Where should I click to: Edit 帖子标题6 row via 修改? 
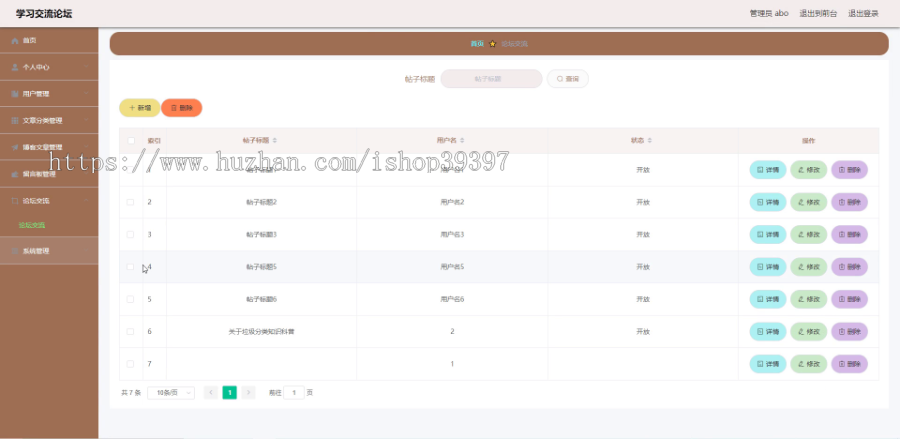coord(808,299)
